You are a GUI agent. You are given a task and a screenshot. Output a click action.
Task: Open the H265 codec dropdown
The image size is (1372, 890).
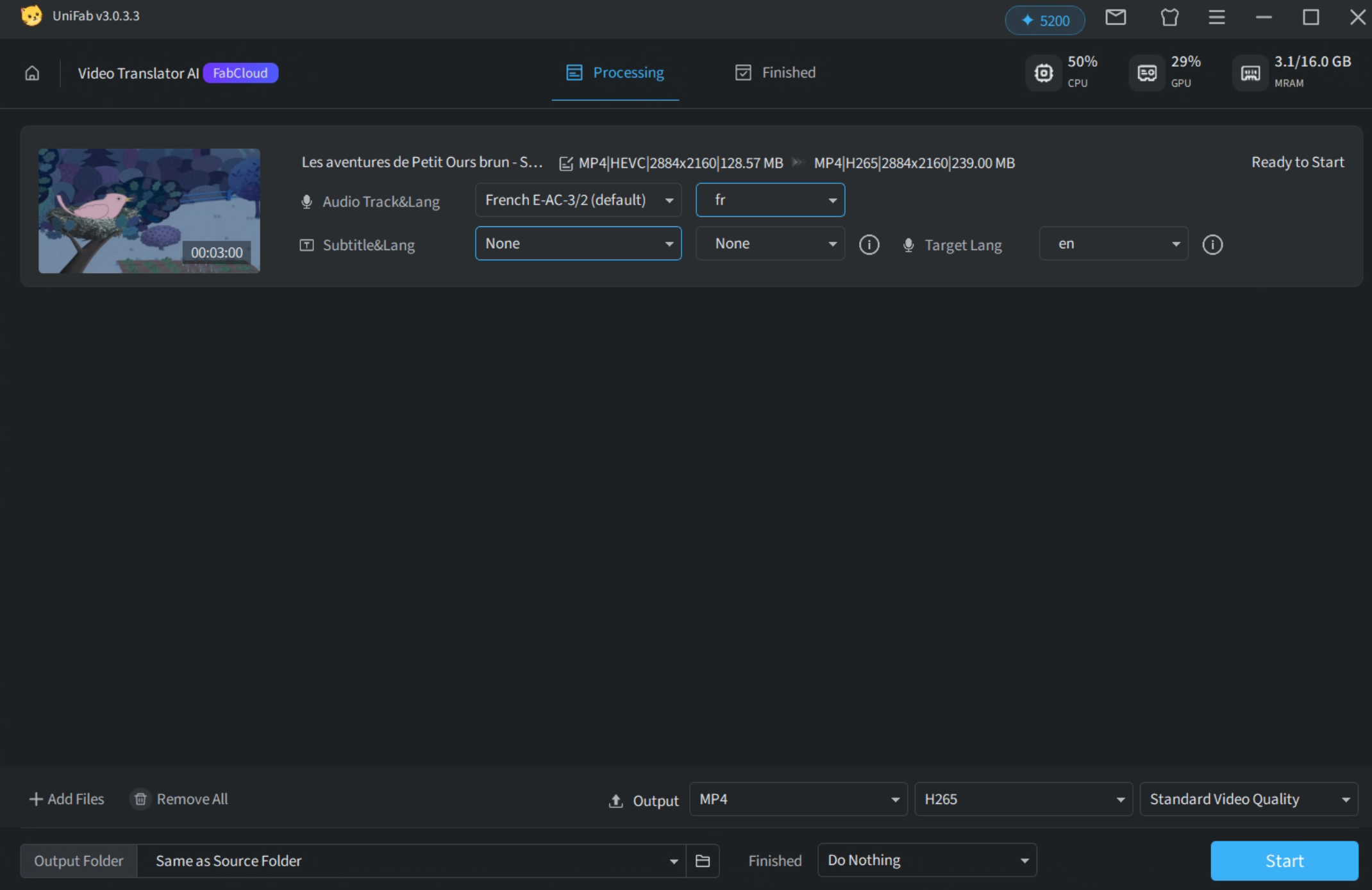[x=1023, y=800]
